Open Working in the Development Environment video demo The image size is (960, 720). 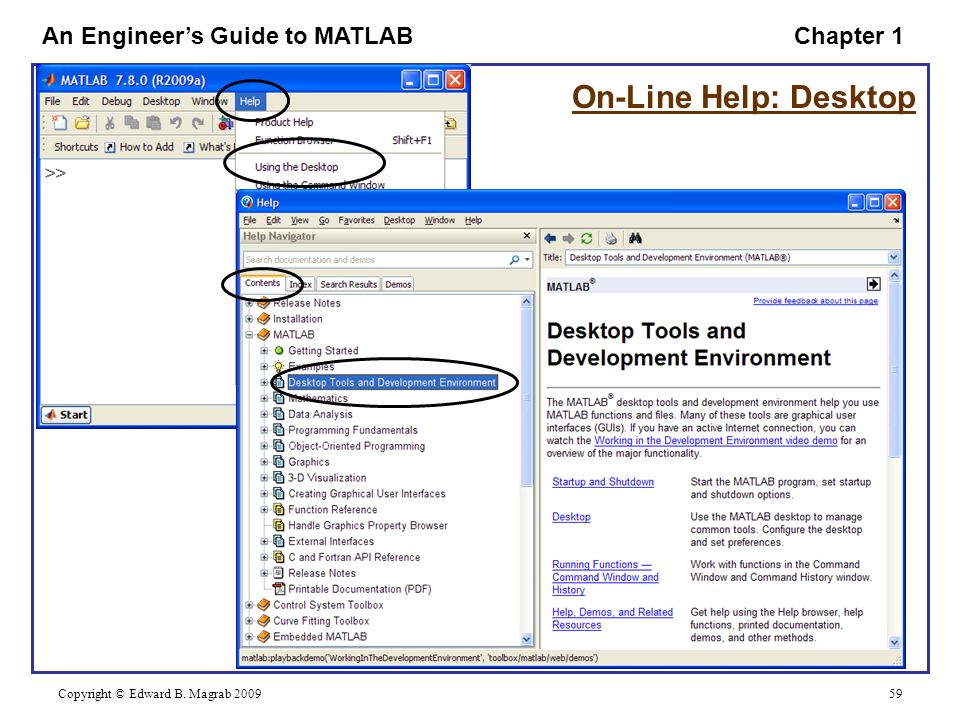pyautogui.click(x=716, y=440)
